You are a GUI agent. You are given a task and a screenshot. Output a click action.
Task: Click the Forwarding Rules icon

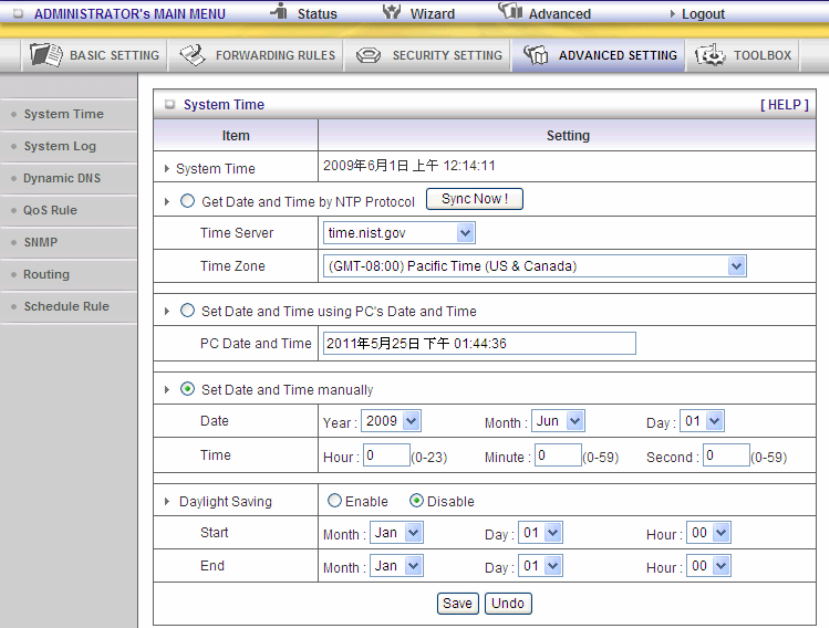192,55
